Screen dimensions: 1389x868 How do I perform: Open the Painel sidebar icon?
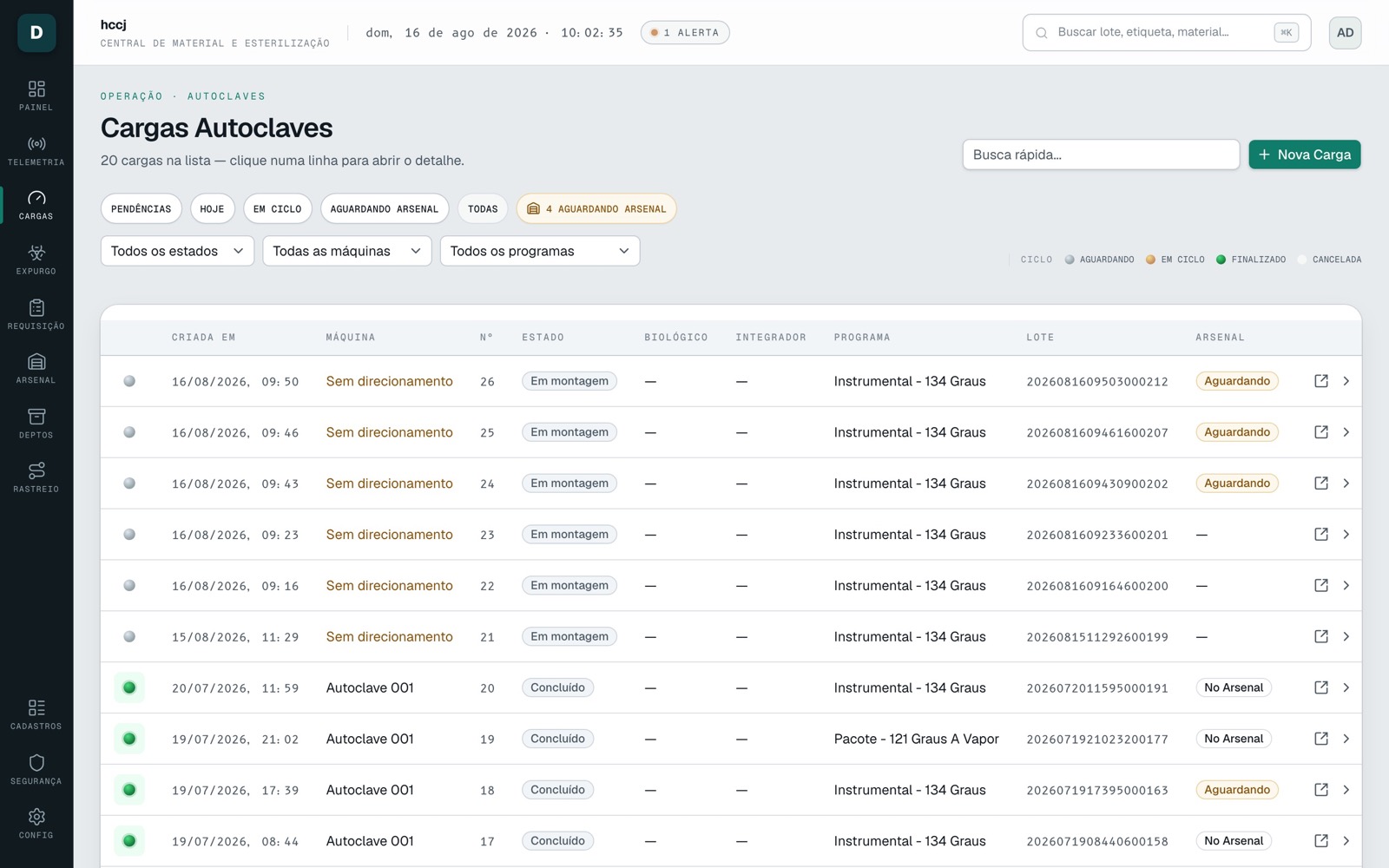36,95
